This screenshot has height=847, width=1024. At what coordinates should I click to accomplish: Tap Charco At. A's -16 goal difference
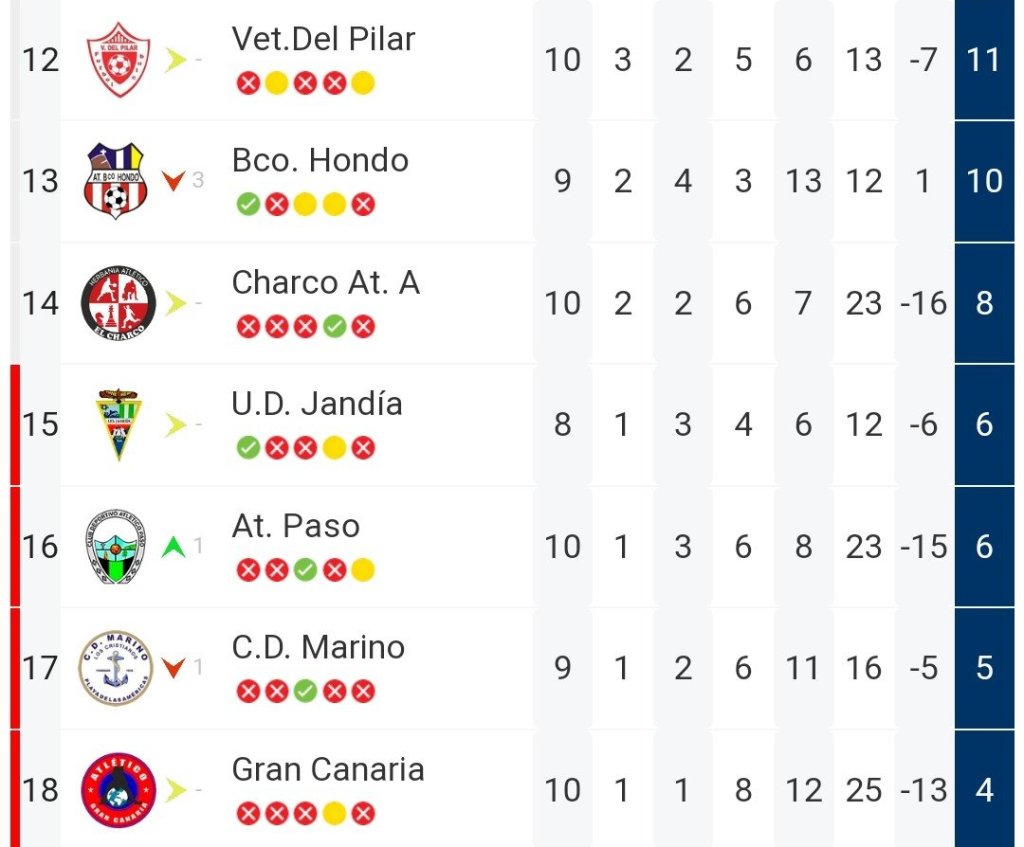click(x=923, y=303)
